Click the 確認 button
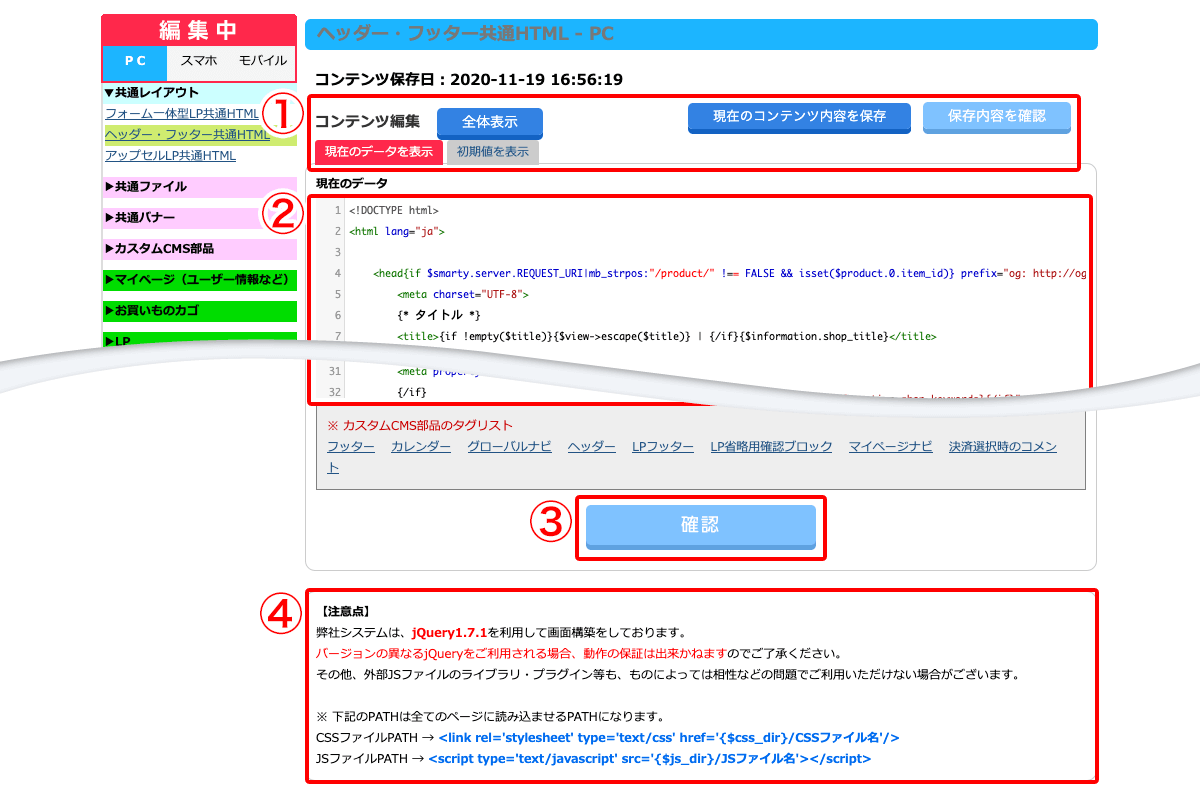Viewport: 1200px width, 800px height. pos(700,526)
